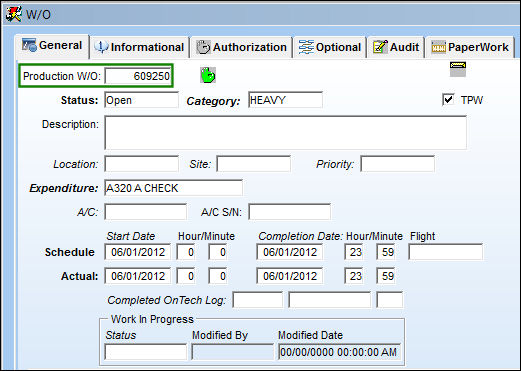Click the middle Completed OnTech Log field
Image resolution: width=521 pixels, height=371 pixels.
click(x=330, y=300)
